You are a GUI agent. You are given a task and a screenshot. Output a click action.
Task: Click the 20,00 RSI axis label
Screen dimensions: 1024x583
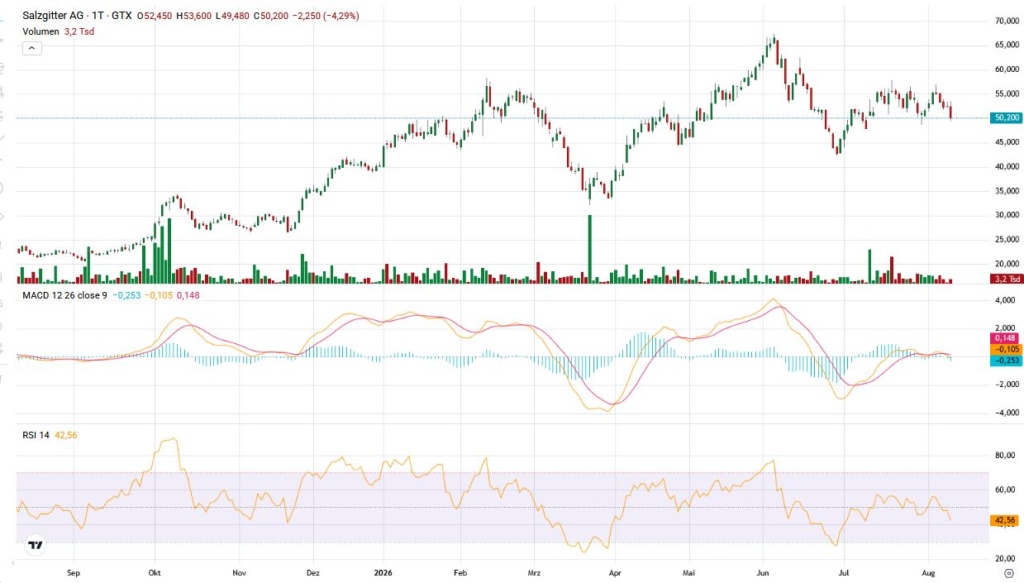pos(1005,559)
